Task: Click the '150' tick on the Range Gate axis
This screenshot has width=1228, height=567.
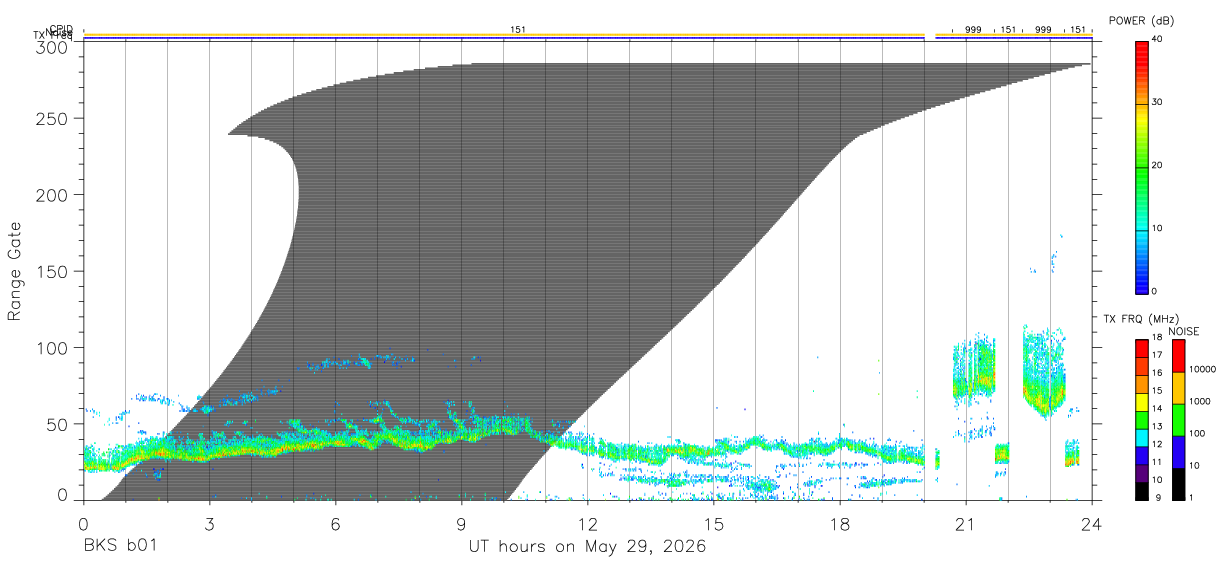Action: click(52, 271)
